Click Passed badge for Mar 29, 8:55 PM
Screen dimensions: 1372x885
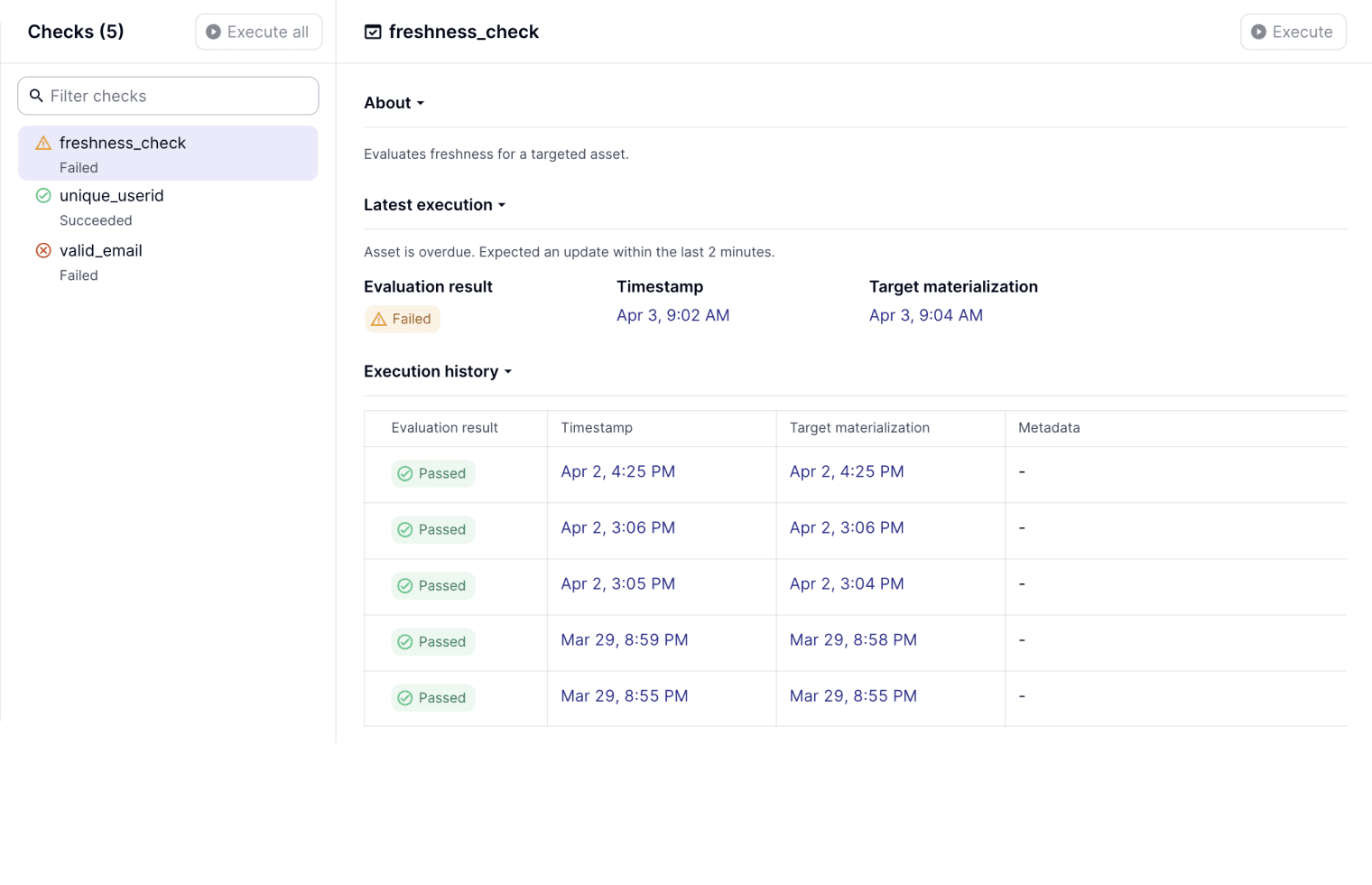[433, 697]
